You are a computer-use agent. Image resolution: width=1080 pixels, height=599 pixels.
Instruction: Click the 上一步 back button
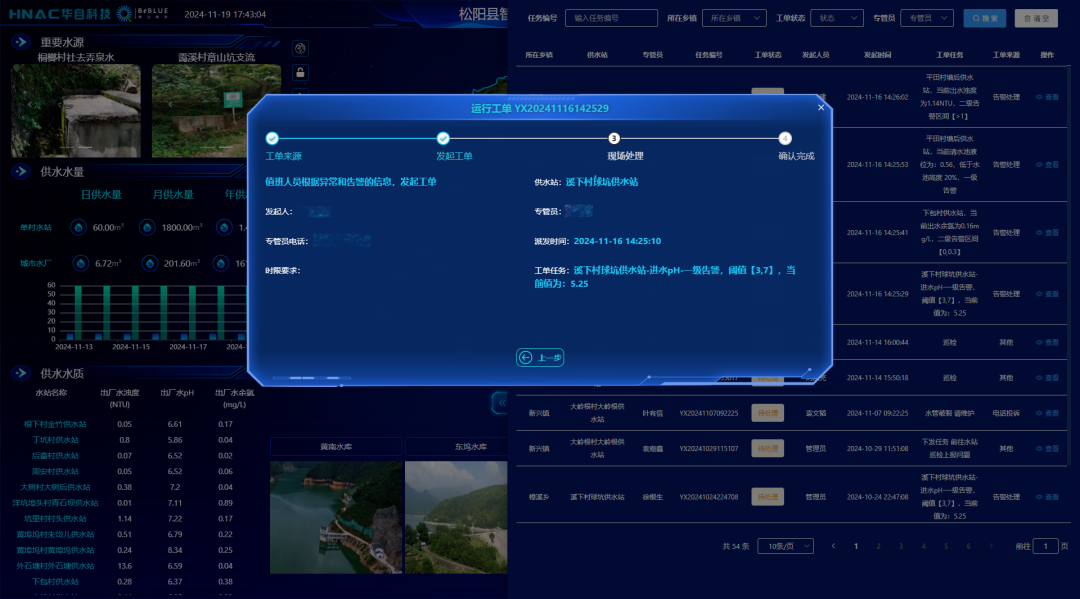click(x=540, y=357)
